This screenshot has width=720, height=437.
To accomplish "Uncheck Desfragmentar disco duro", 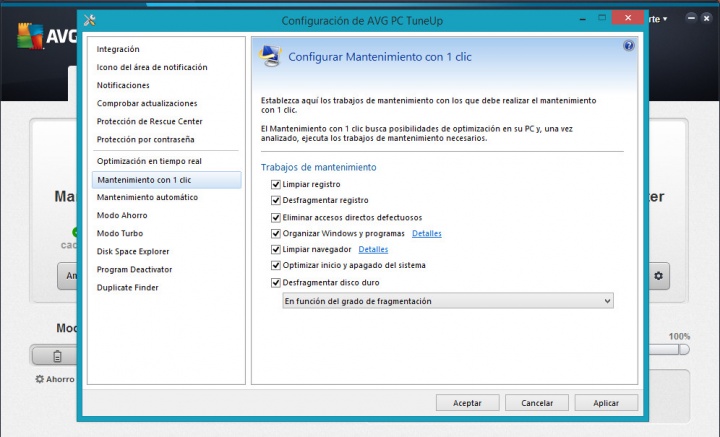I will point(276,283).
